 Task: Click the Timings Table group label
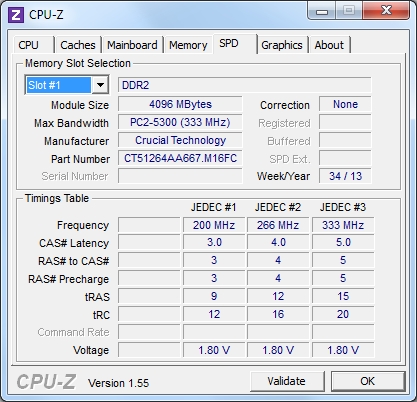57,198
